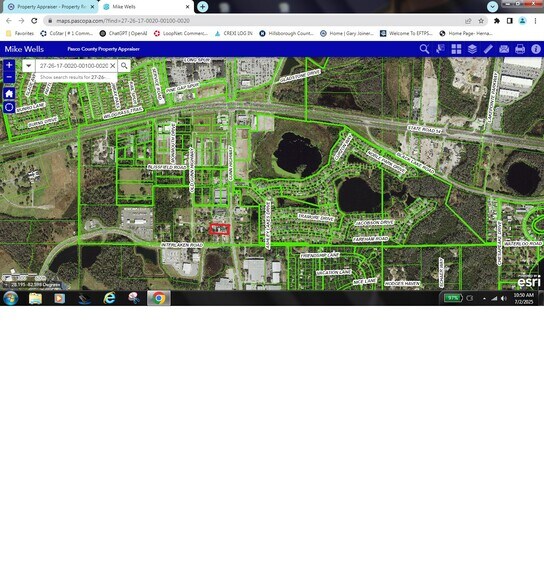This screenshot has height=588, width=544.
Task: Click the Mike Wells site title
Action: pos(24,49)
